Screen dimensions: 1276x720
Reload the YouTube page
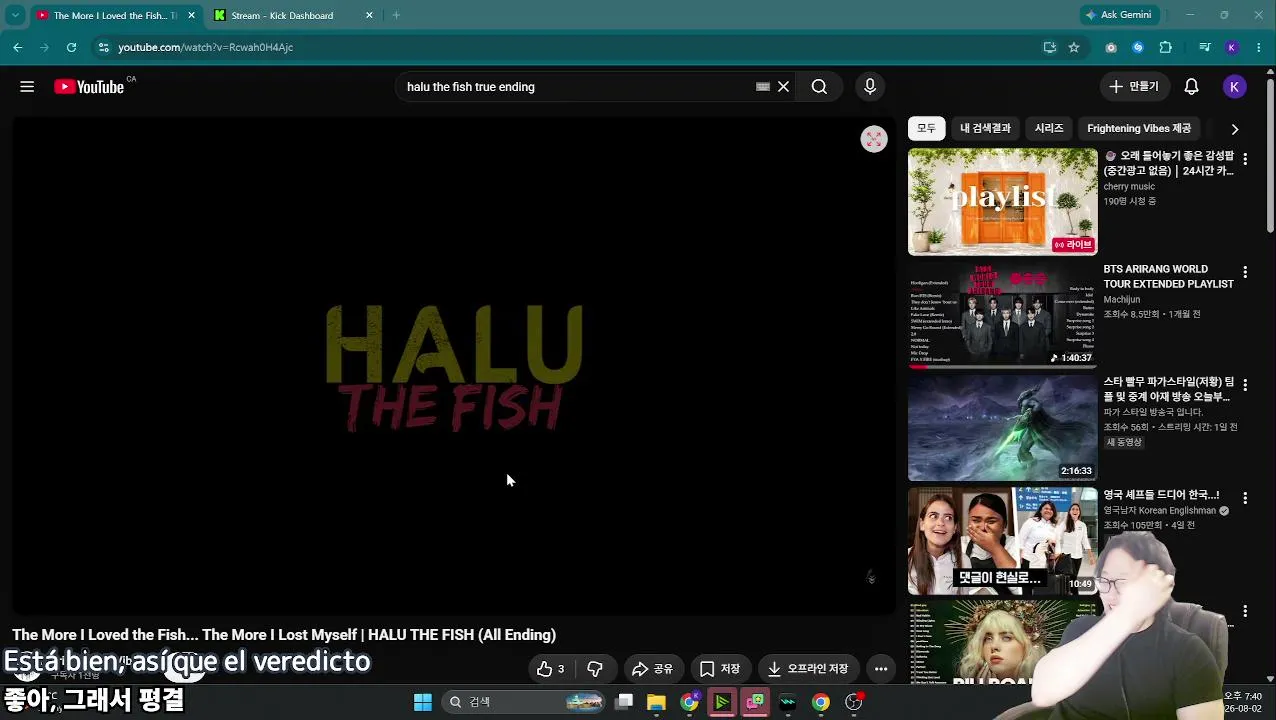(71, 47)
